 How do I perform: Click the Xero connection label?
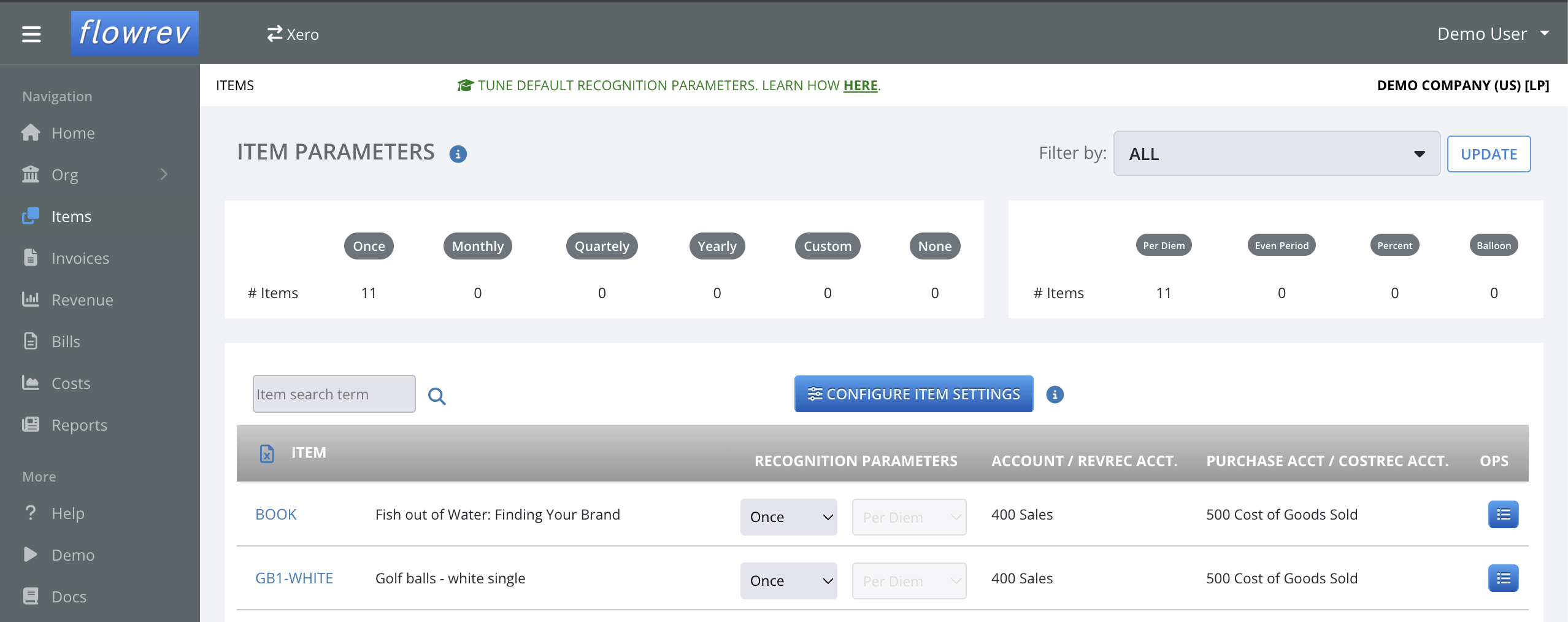(302, 34)
